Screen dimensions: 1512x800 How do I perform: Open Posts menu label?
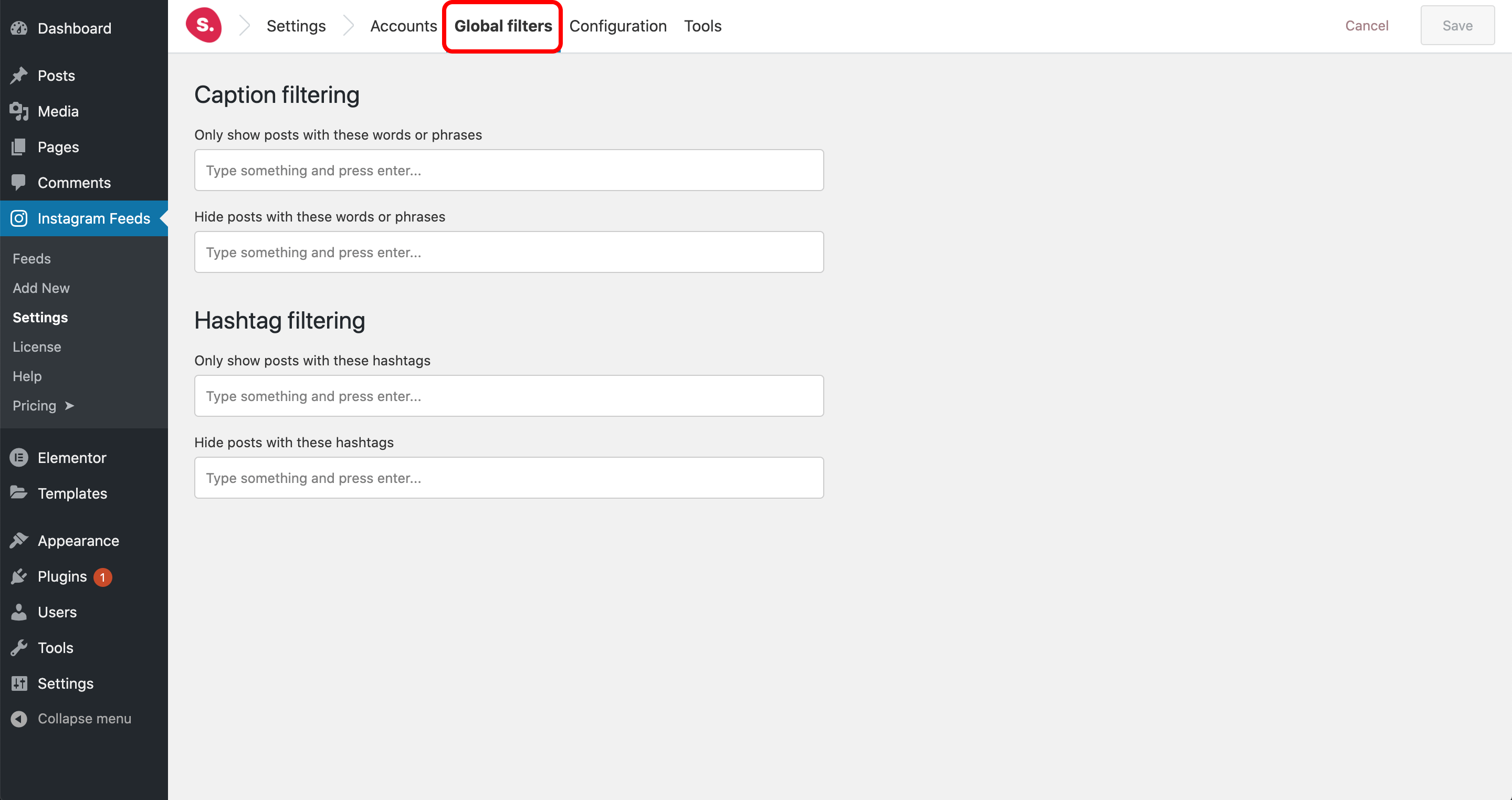click(x=56, y=75)
